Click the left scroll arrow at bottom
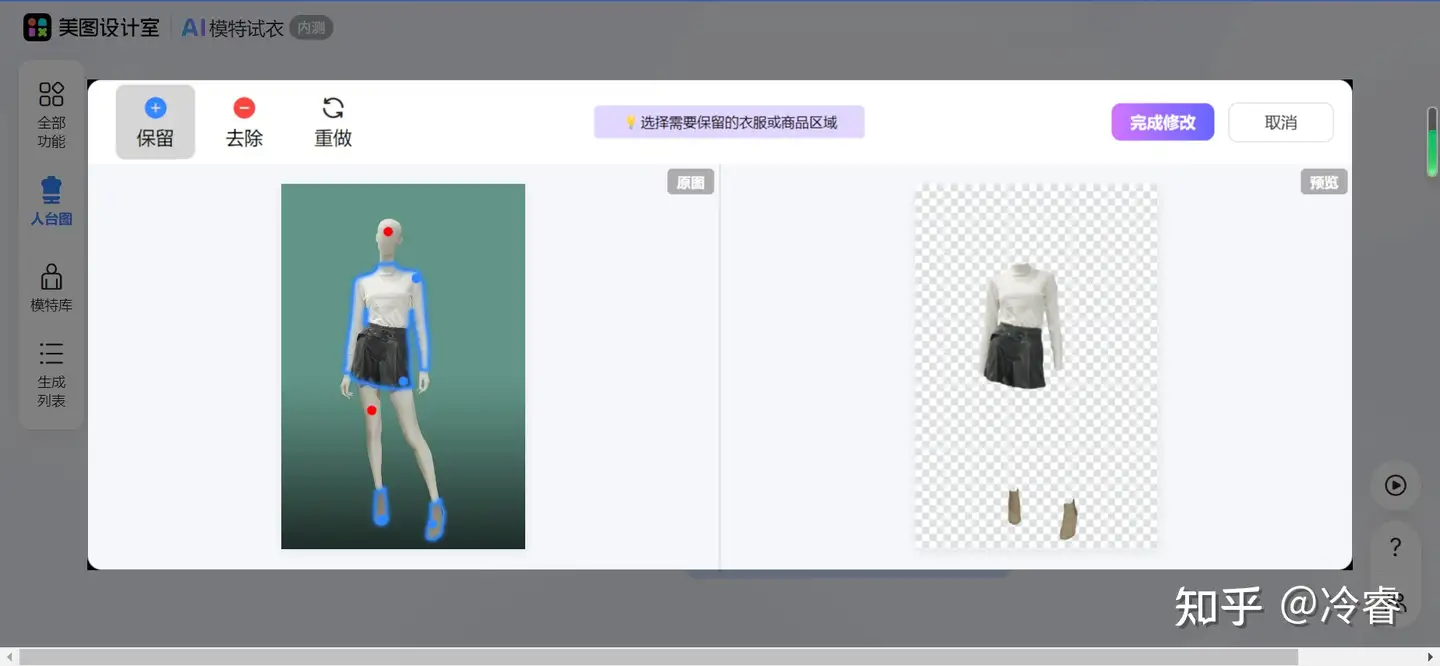 point(9,657)
